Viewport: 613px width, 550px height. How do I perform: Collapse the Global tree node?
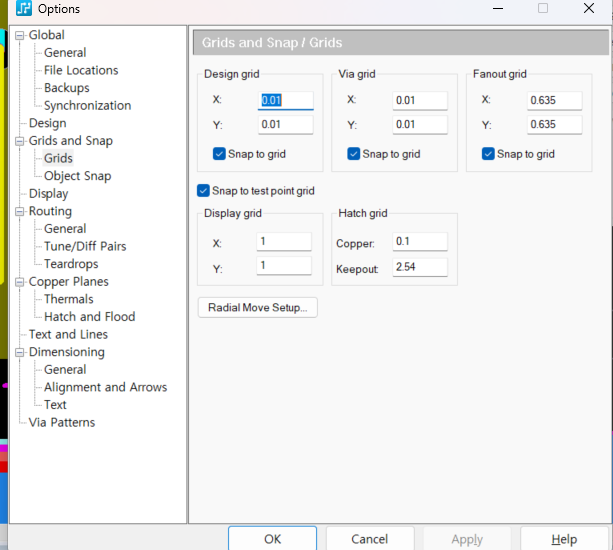point(21,36)
